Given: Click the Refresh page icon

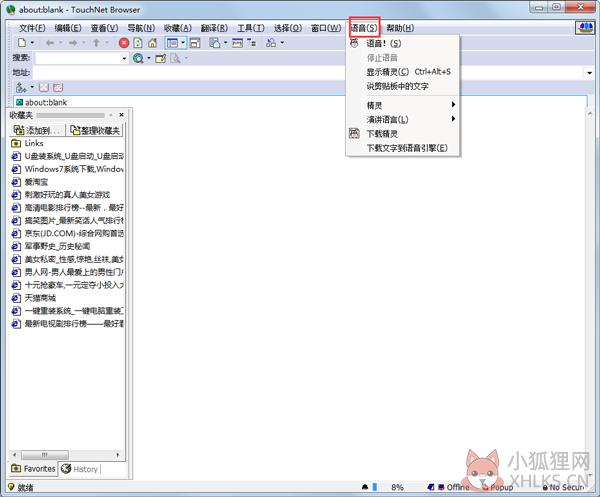Looking at the screenshot, I should [x=138, y=43].
